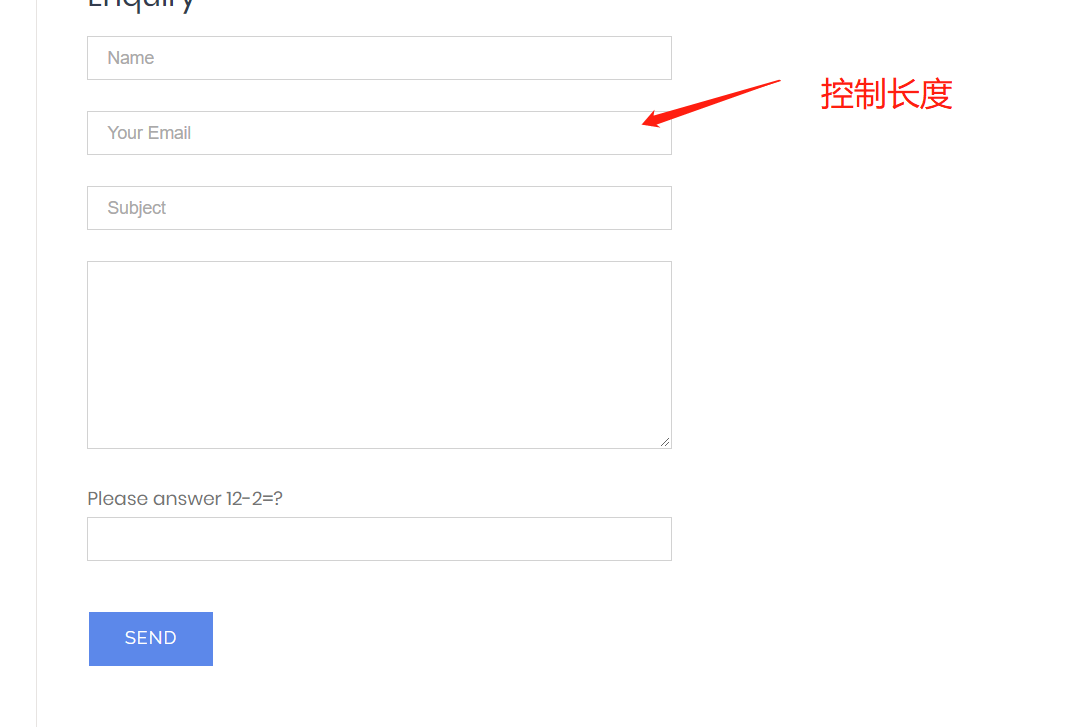Focus the Name input field
This screenshot has width=1069, height=727.
tap(379, 58)
